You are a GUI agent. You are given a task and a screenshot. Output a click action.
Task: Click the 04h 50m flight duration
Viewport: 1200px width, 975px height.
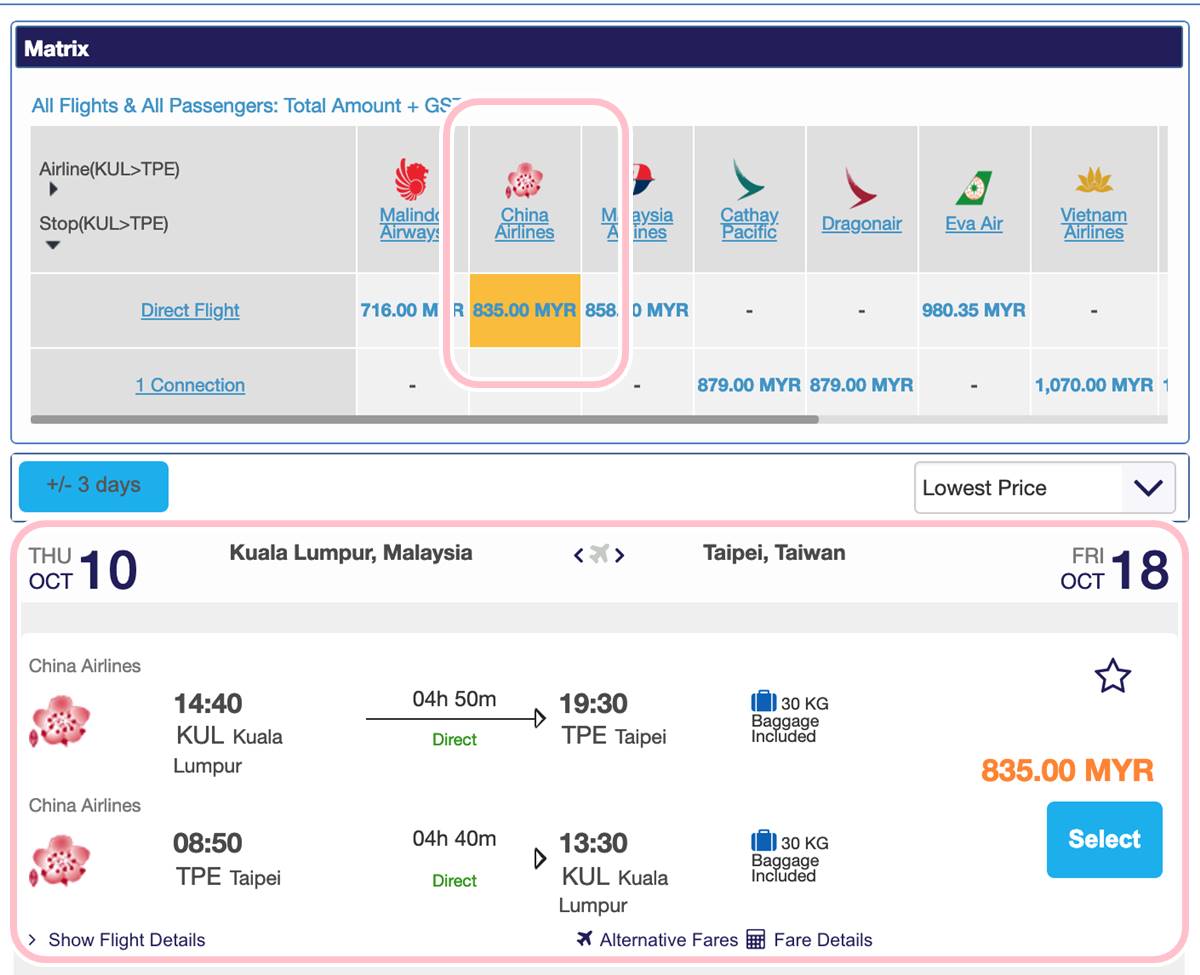(x=454, y=699)
